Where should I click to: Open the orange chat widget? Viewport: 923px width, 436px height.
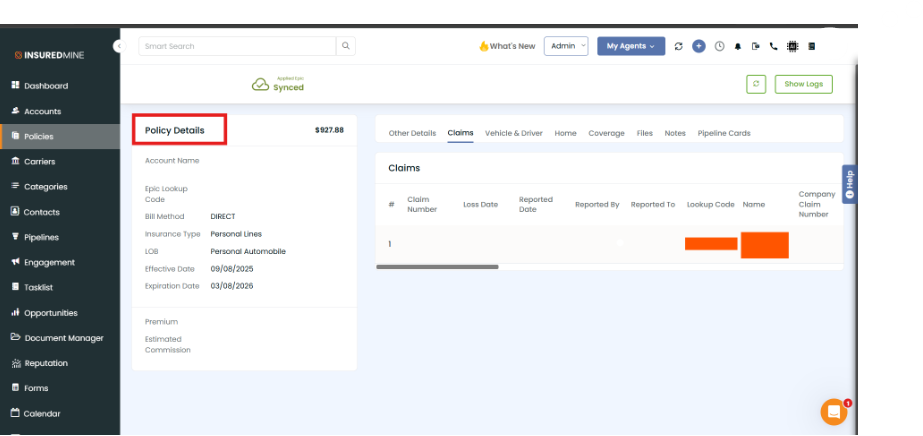833,411
